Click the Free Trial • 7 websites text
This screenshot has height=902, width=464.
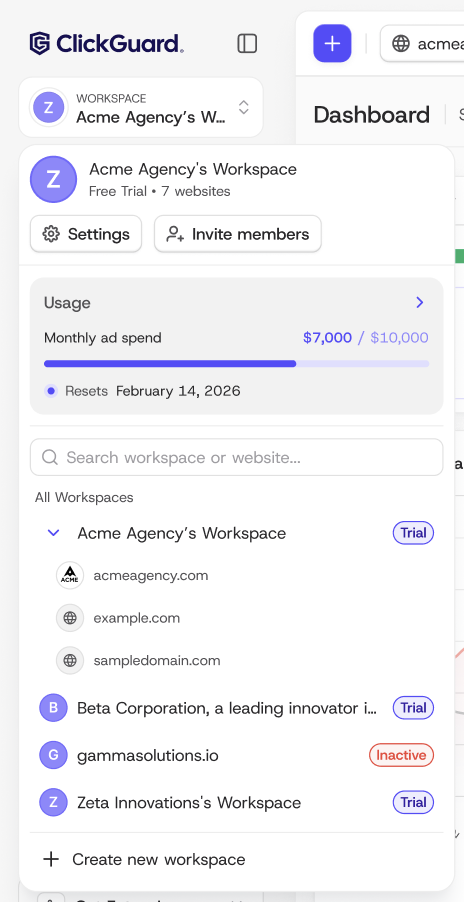pos(160,191)
